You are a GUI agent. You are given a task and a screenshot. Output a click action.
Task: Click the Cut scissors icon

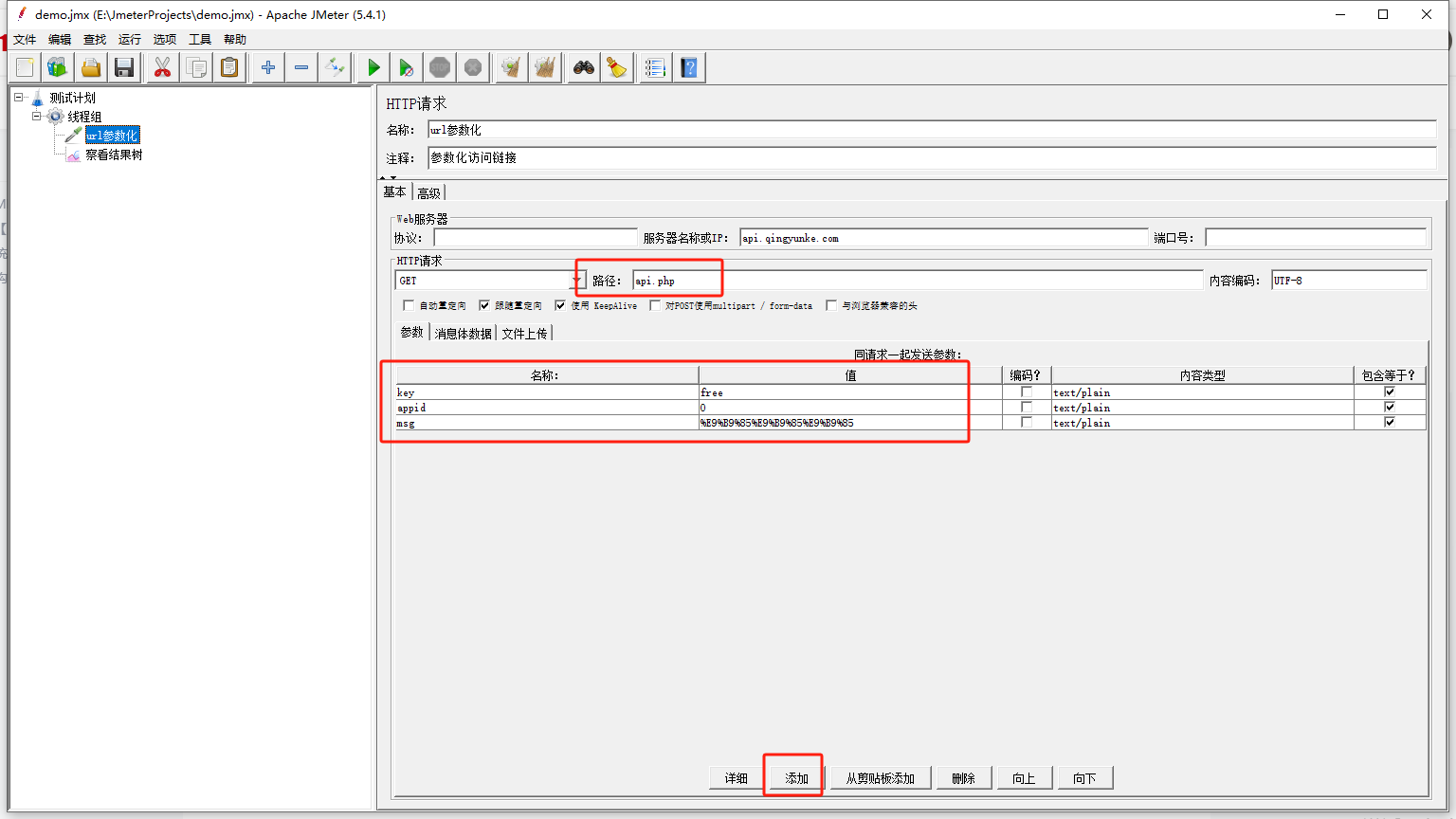(163, 67)
